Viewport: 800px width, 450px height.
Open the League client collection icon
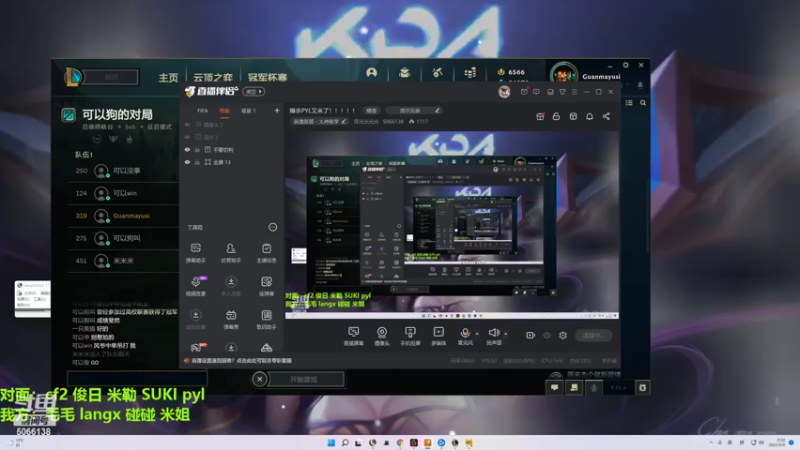coord(405,72)
